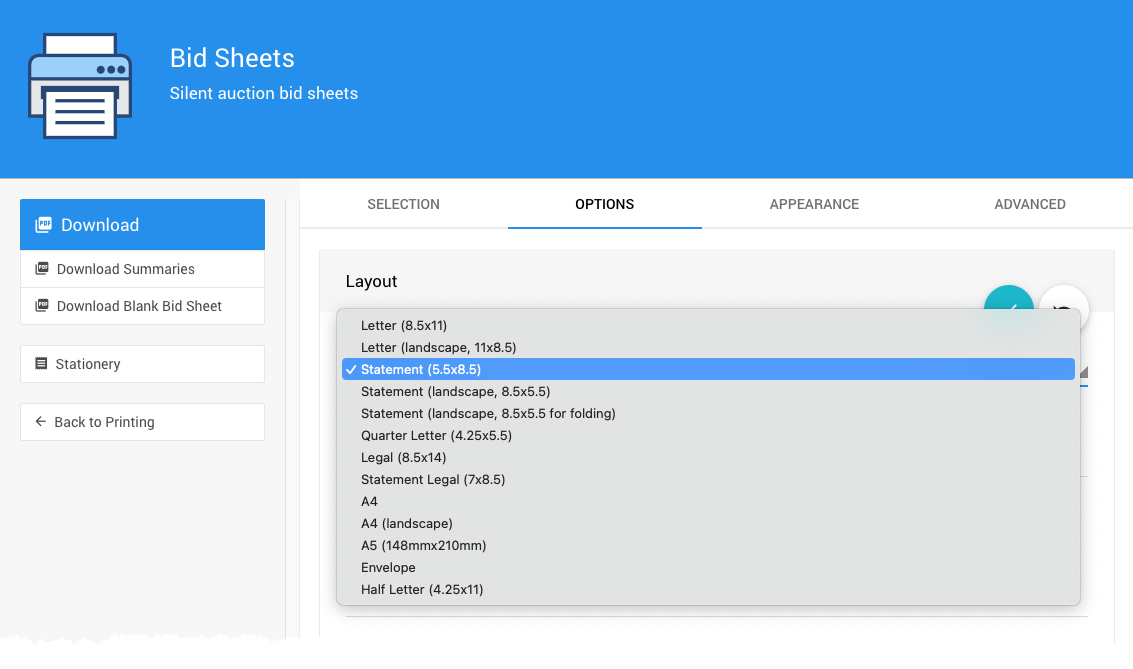Select Statement (landscape, 8.5x5.5 for folding)
This screenshot has height=669, width=1133.
(488, 414)
